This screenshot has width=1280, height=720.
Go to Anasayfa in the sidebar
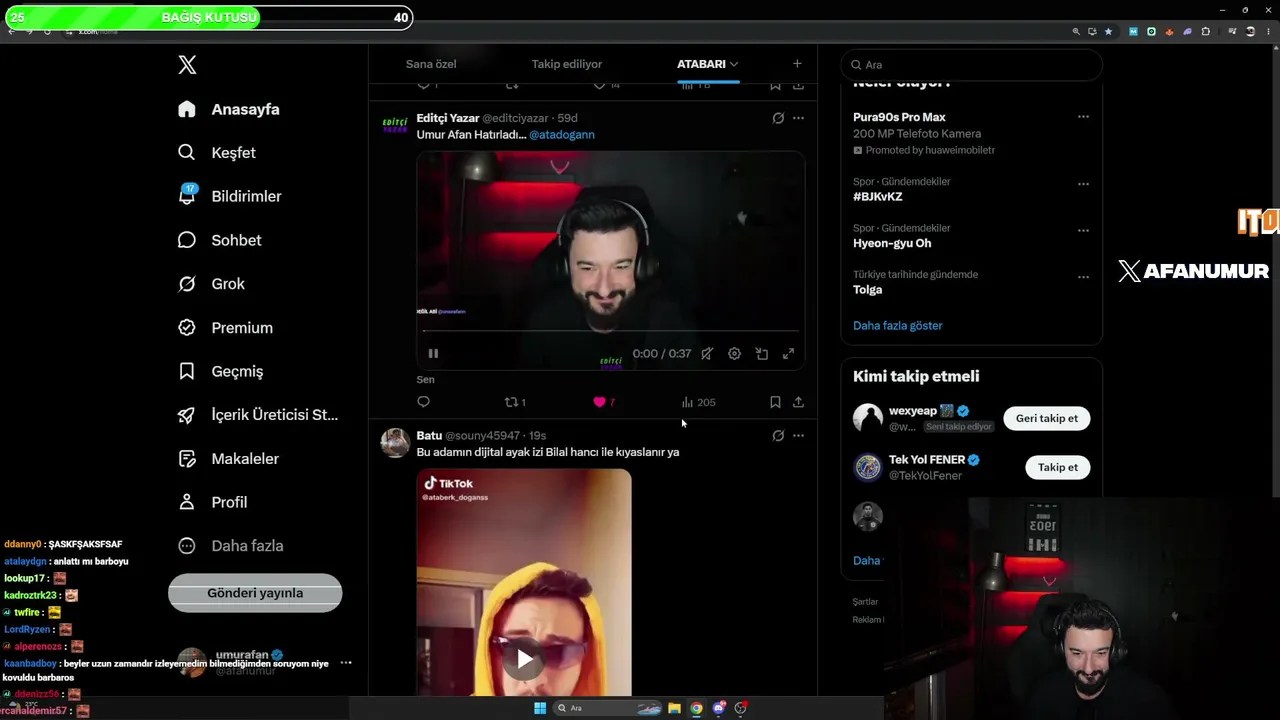point(229,109)
